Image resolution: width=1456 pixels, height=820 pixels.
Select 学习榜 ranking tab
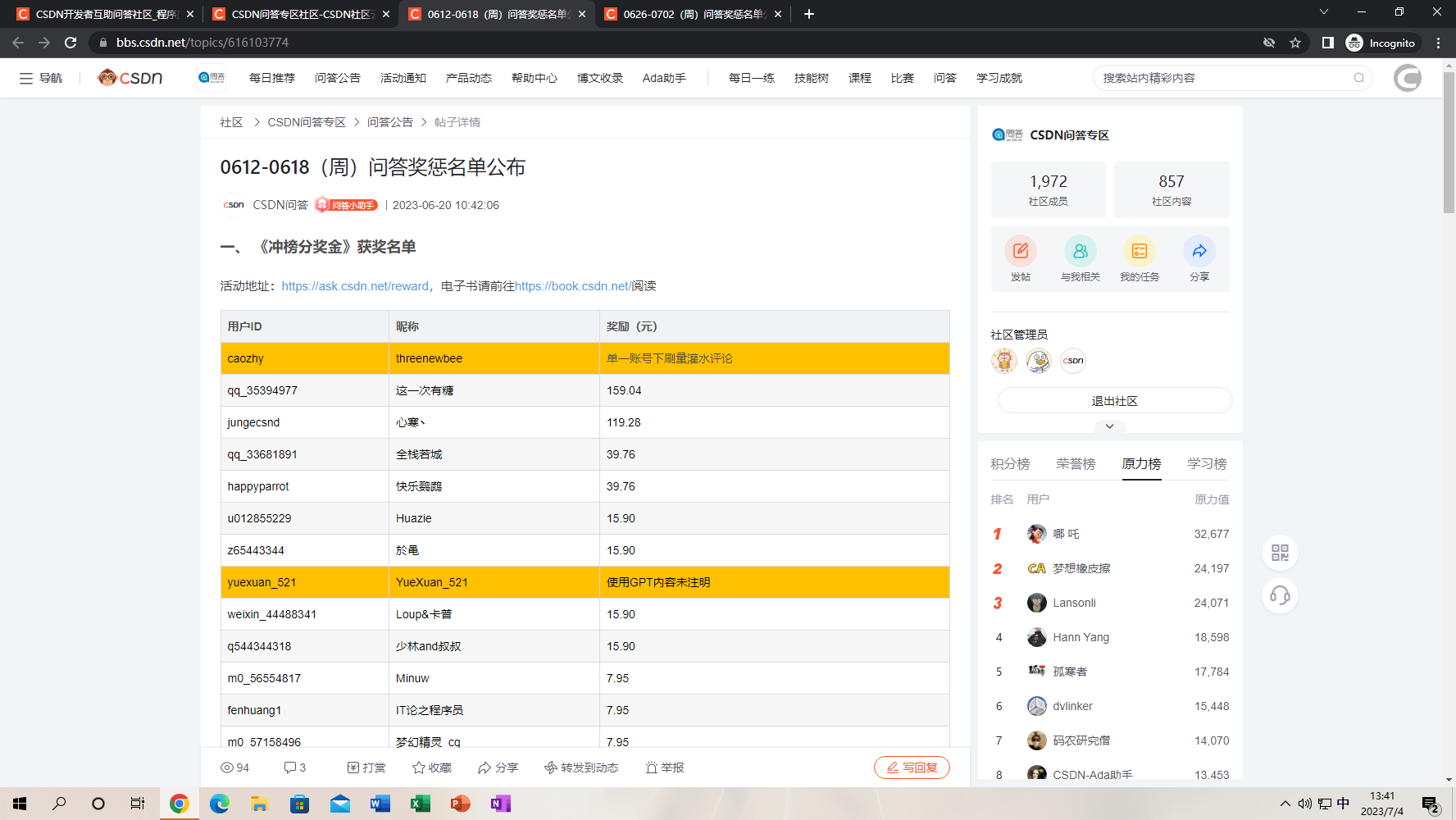point(1207,464)
